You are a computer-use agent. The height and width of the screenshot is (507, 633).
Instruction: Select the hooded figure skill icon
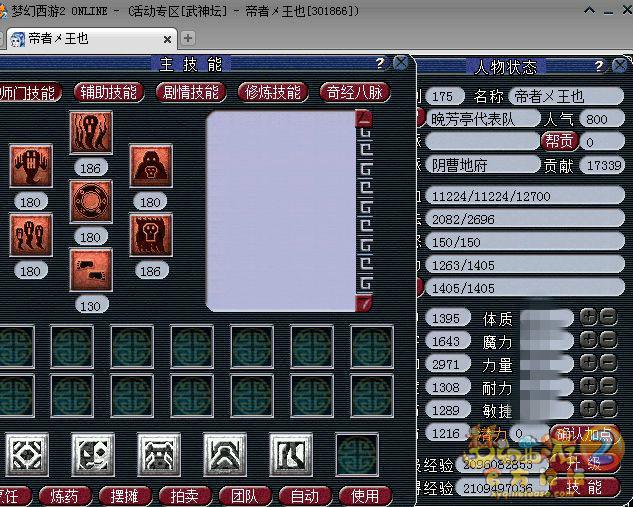(151, 166)
